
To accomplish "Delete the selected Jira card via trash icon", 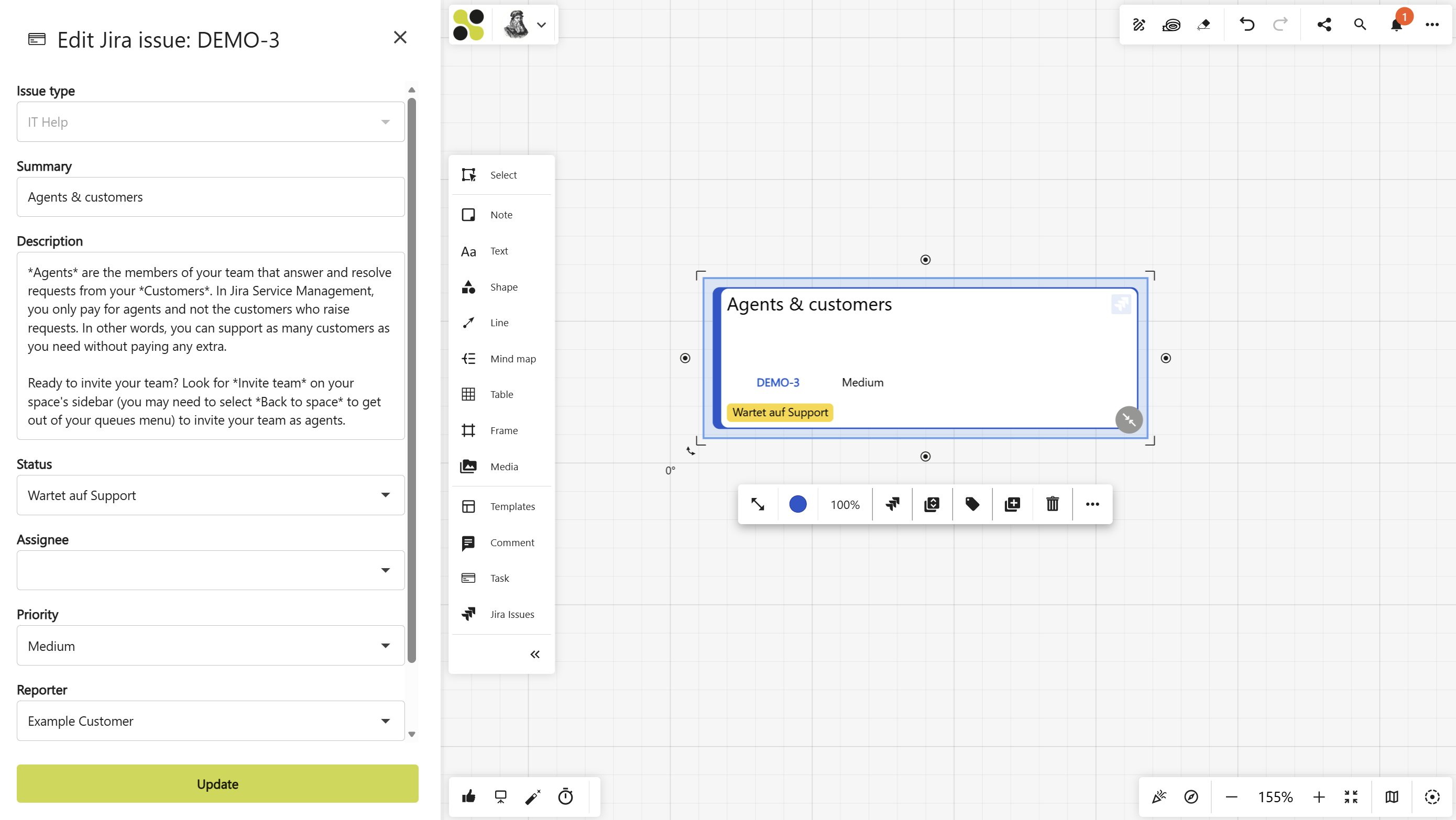I will tap(1052, 504).
